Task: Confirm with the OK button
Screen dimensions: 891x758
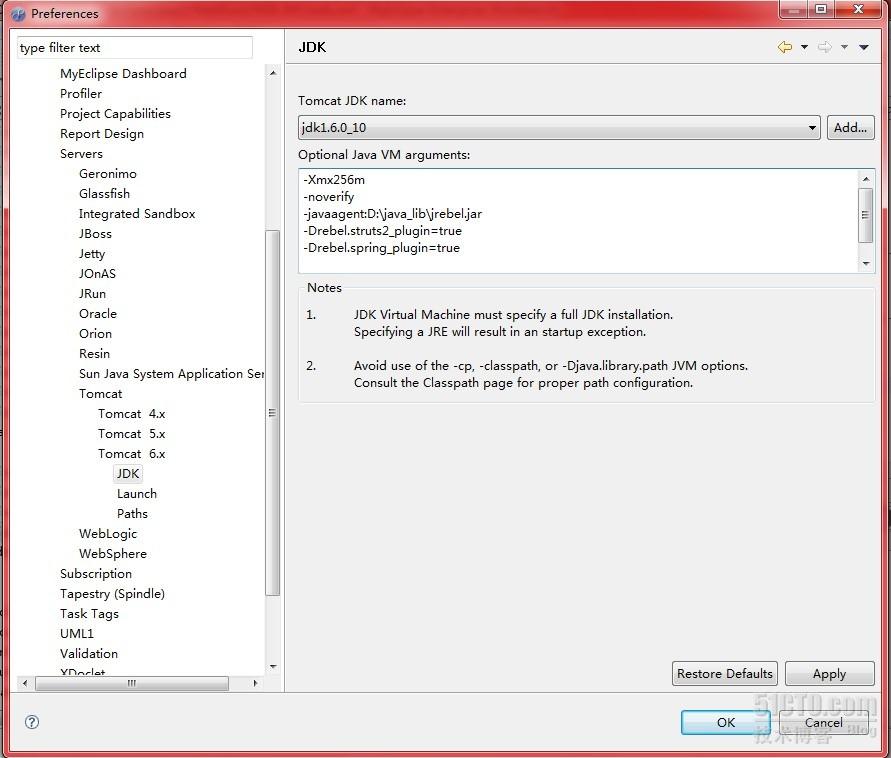Action: (726, 722)
